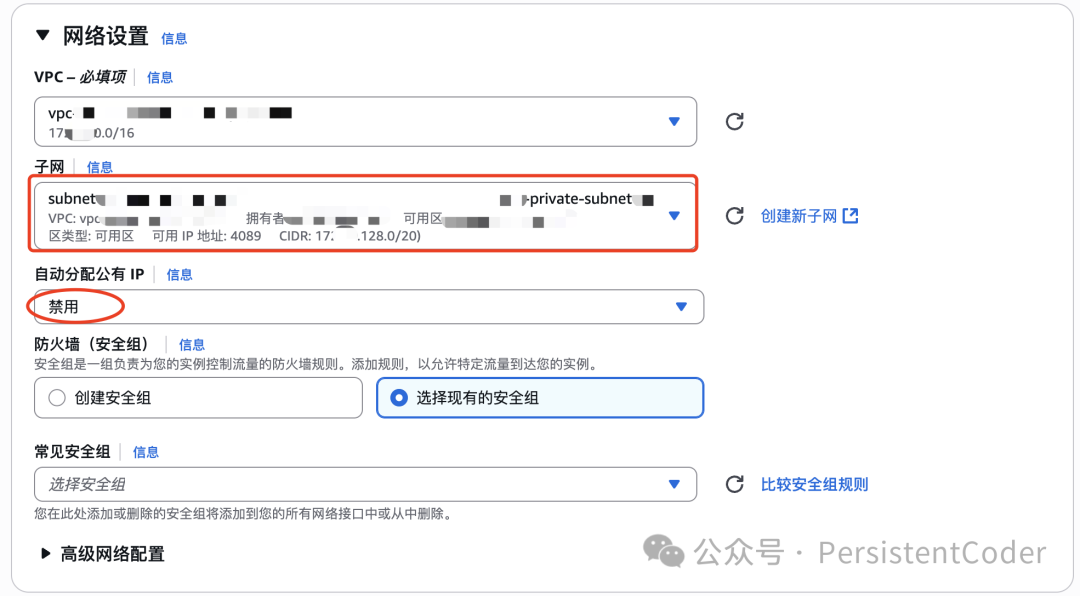Image resolution: width=1080 pixels, height=596 pixels.
Task: Expand 高级网络配置 section
Action: pos(45,553)
